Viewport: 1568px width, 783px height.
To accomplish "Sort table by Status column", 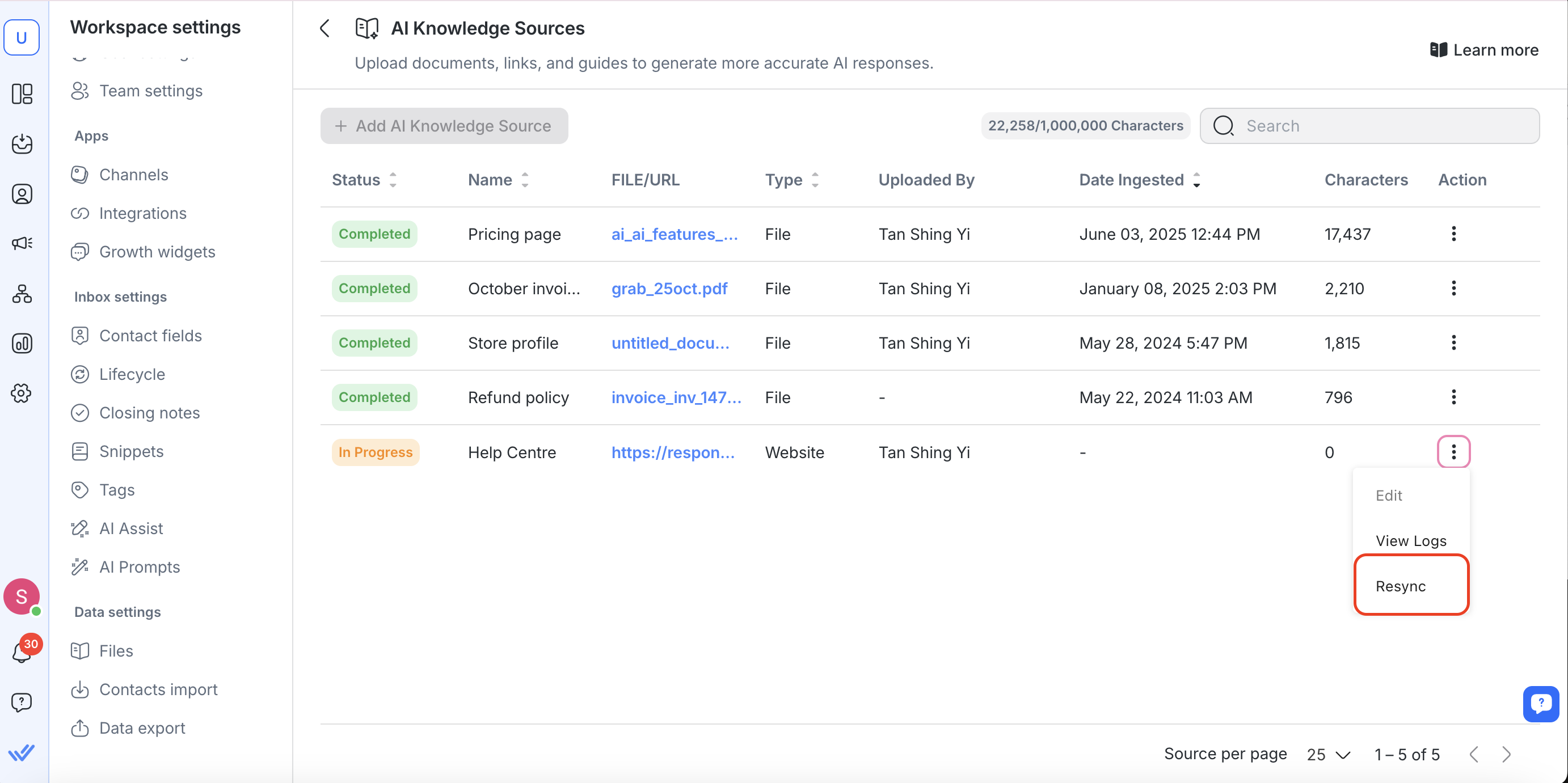I will (393, 180).
